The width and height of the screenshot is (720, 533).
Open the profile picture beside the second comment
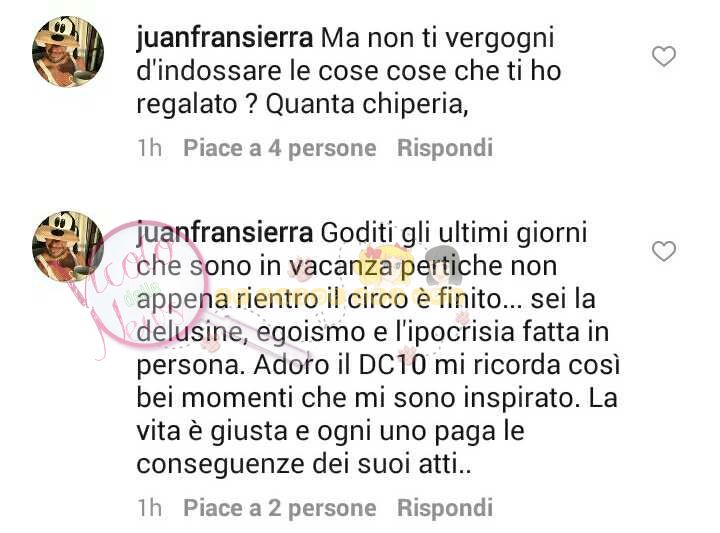pos(68,246)
